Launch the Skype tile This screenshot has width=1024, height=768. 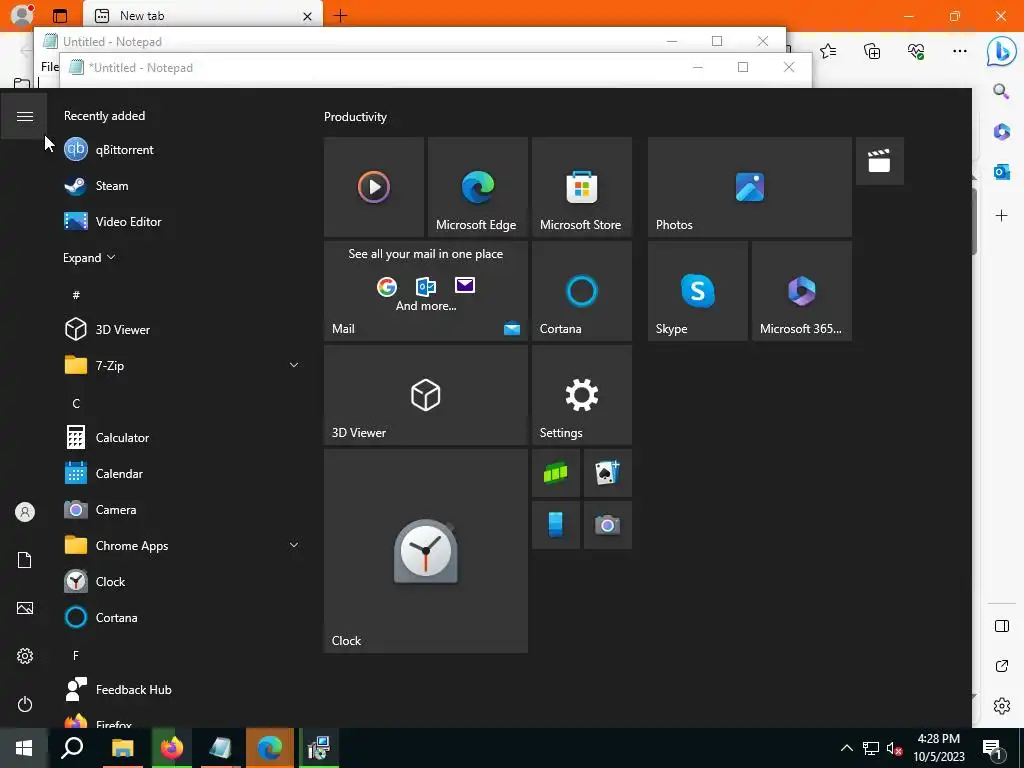pos(697,291)
